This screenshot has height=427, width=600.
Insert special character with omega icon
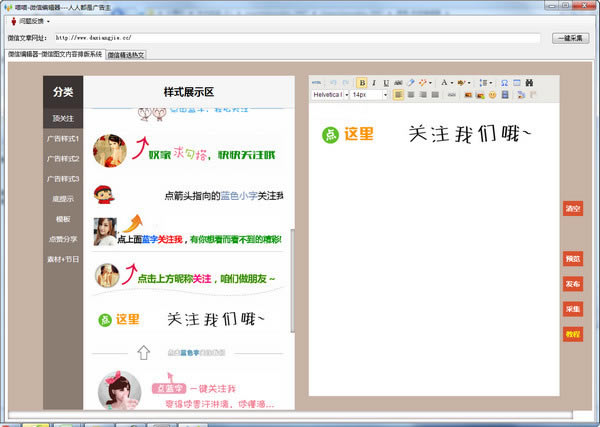[504, 82]
